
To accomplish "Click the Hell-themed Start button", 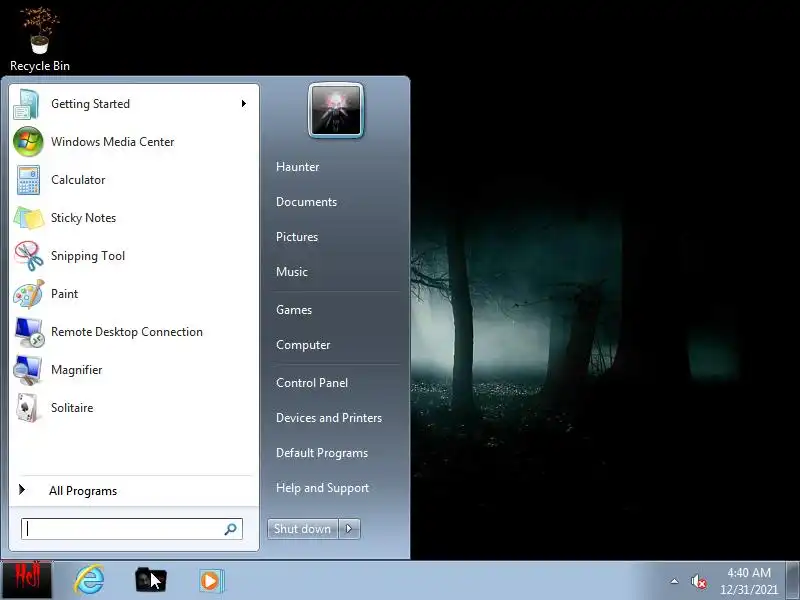I will [27, 580].
